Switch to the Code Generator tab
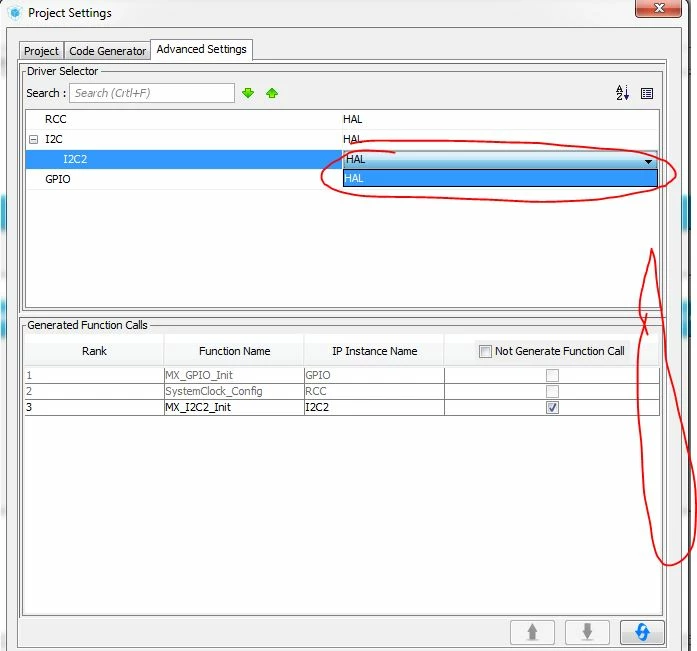The width and height of the screenshot is (697, 651). (x=107, y=51)
